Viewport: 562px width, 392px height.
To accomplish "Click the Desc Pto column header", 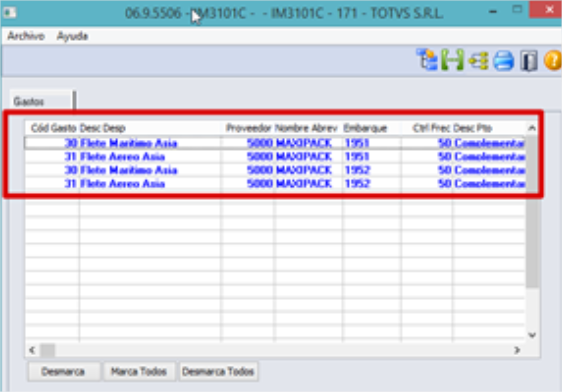I will 489,128.
